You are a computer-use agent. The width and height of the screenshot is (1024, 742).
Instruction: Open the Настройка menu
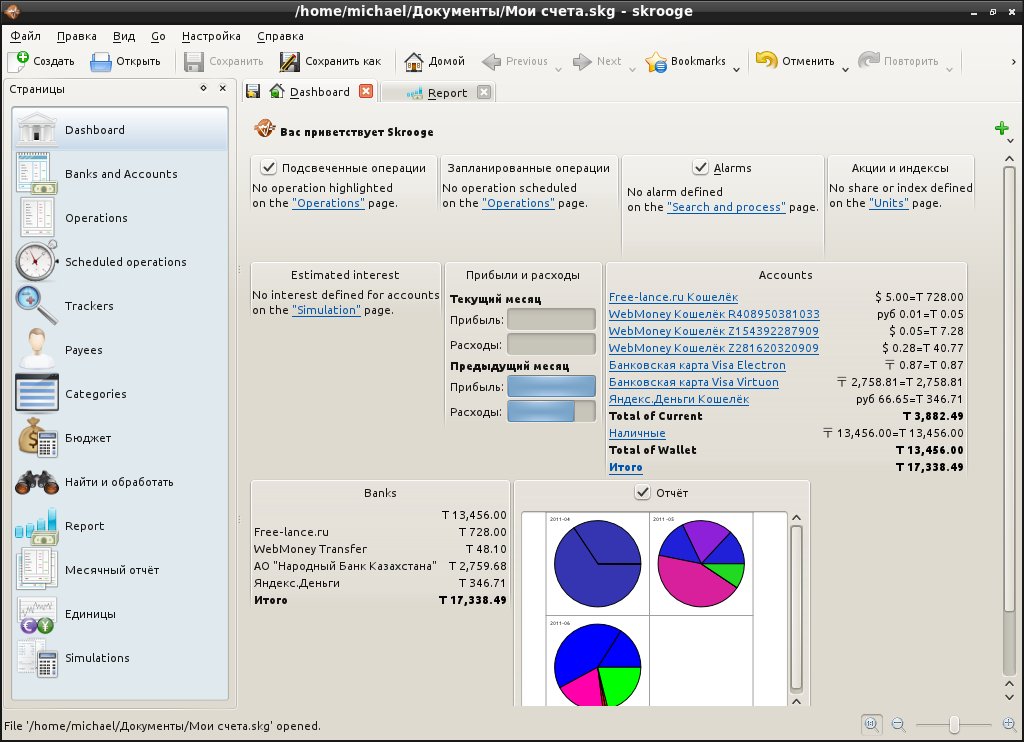(x=211, y=36)
